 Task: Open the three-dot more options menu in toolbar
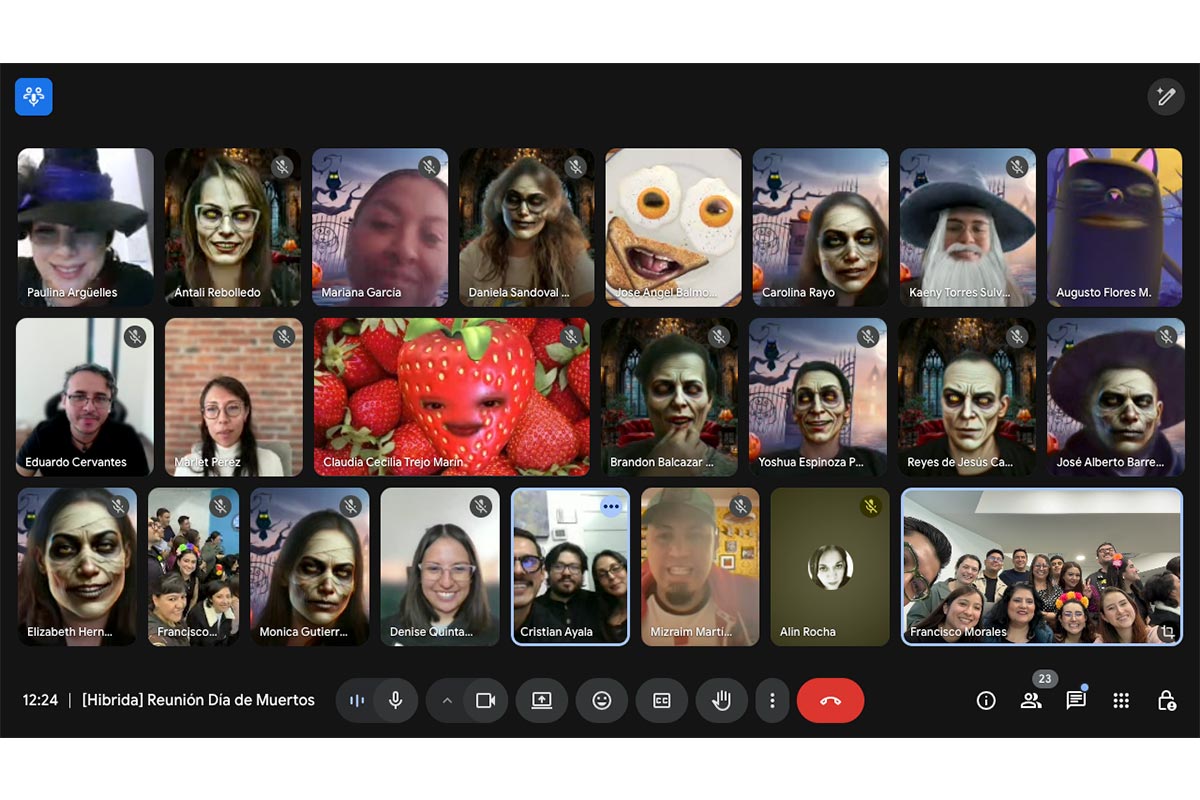[x=772, y=701]
